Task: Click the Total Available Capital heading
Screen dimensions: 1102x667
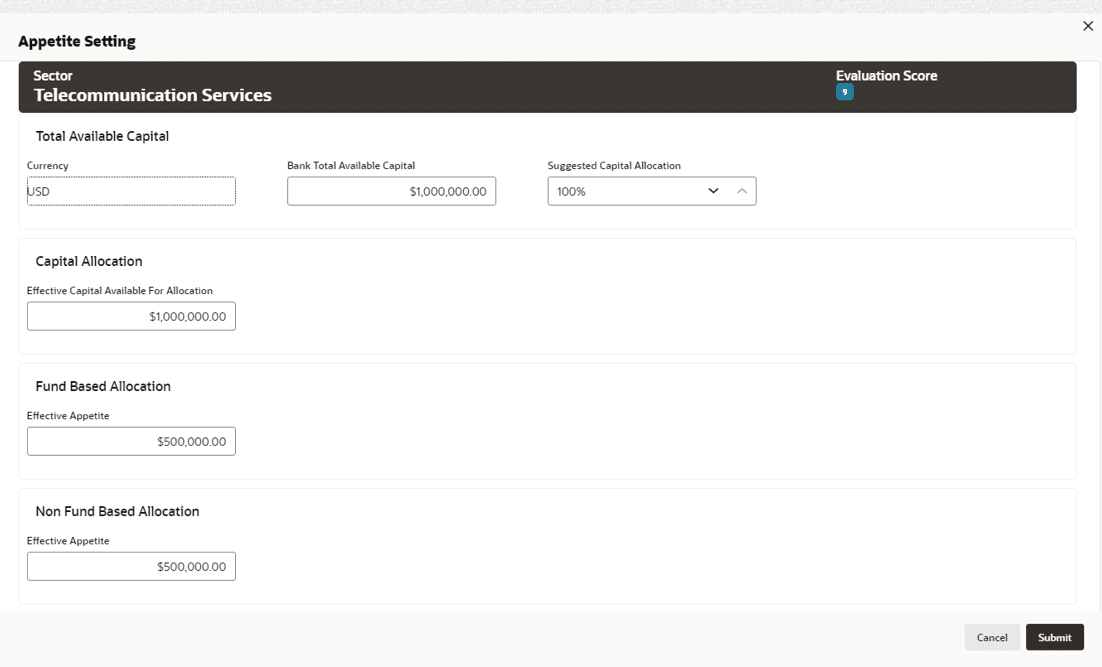Action: (102, 136)
